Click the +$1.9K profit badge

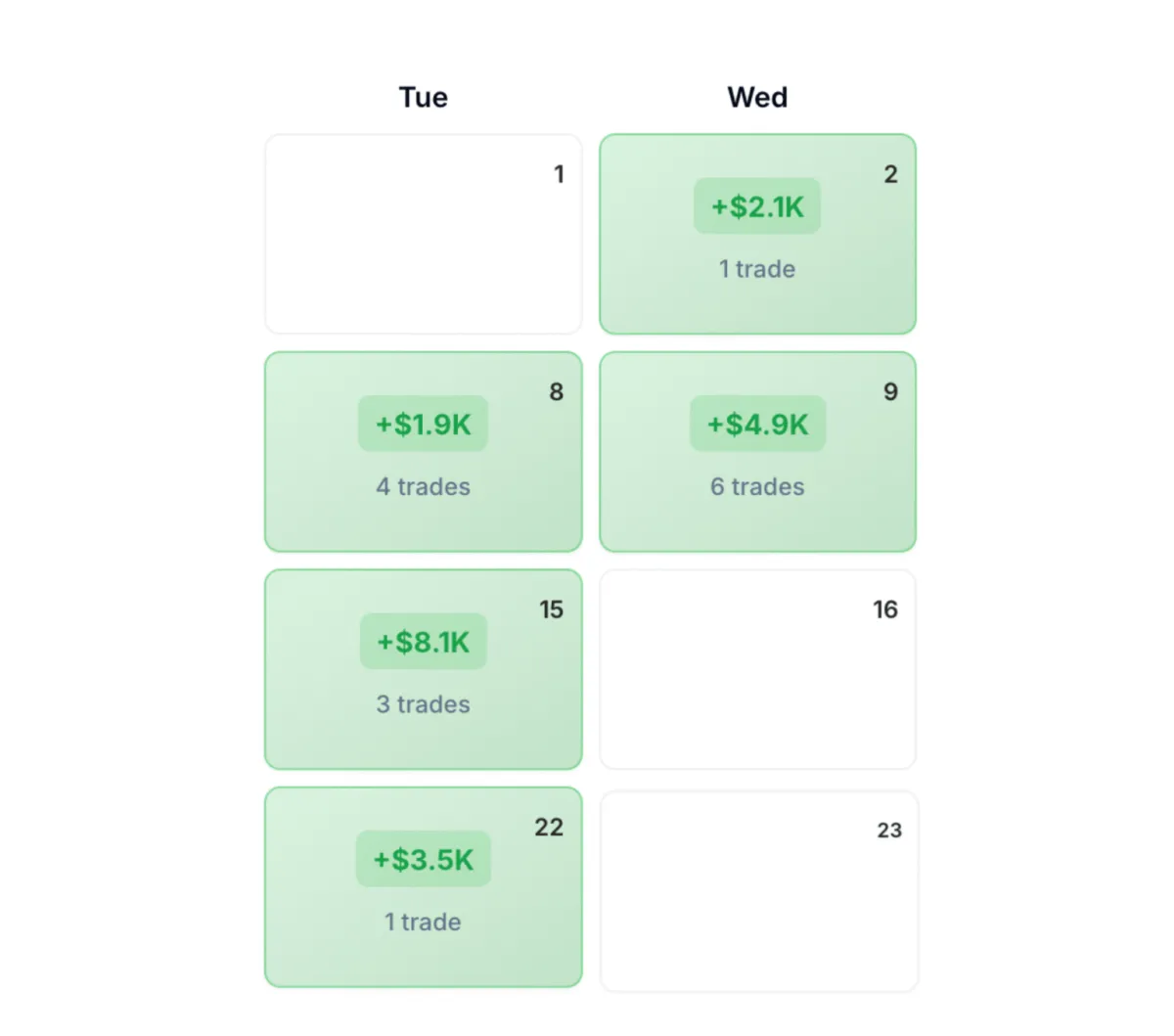point(424,424)
